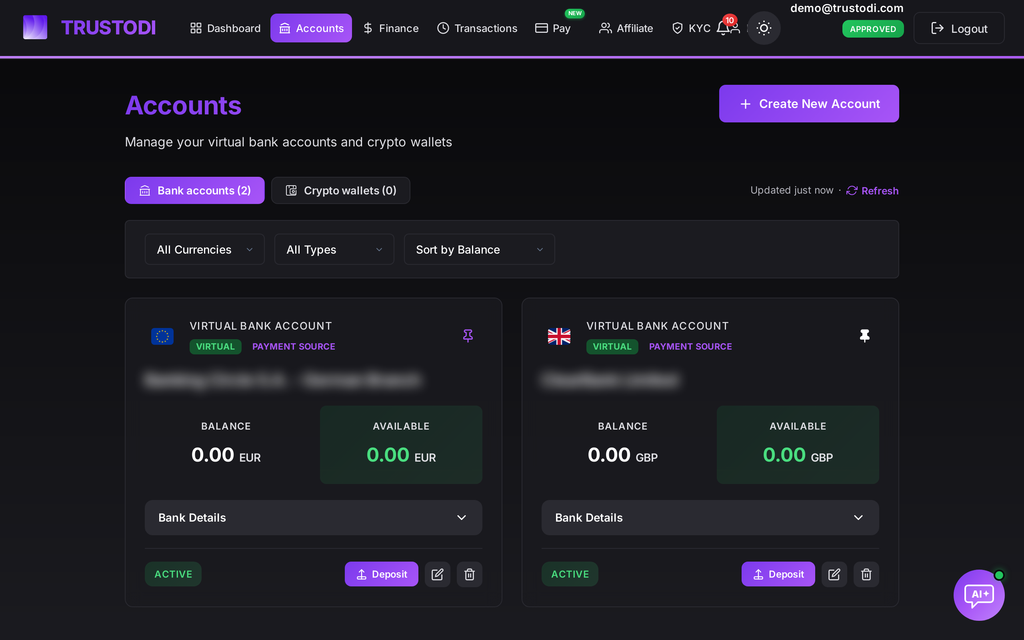
Task: Expand Bank Details for GBP account
Action: click(710, 518)
